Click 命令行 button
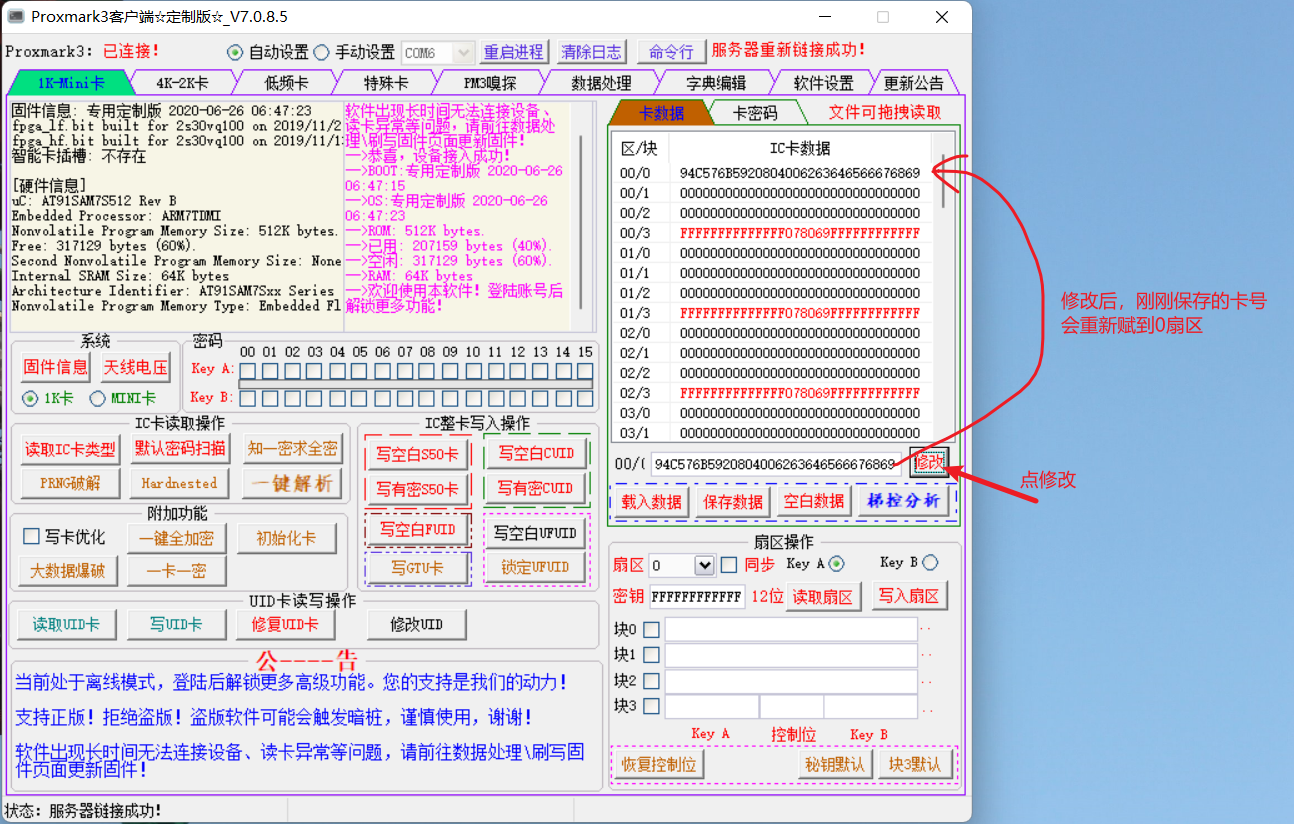The height and width of the screenshot is (824, 1294). click(671, 52)
